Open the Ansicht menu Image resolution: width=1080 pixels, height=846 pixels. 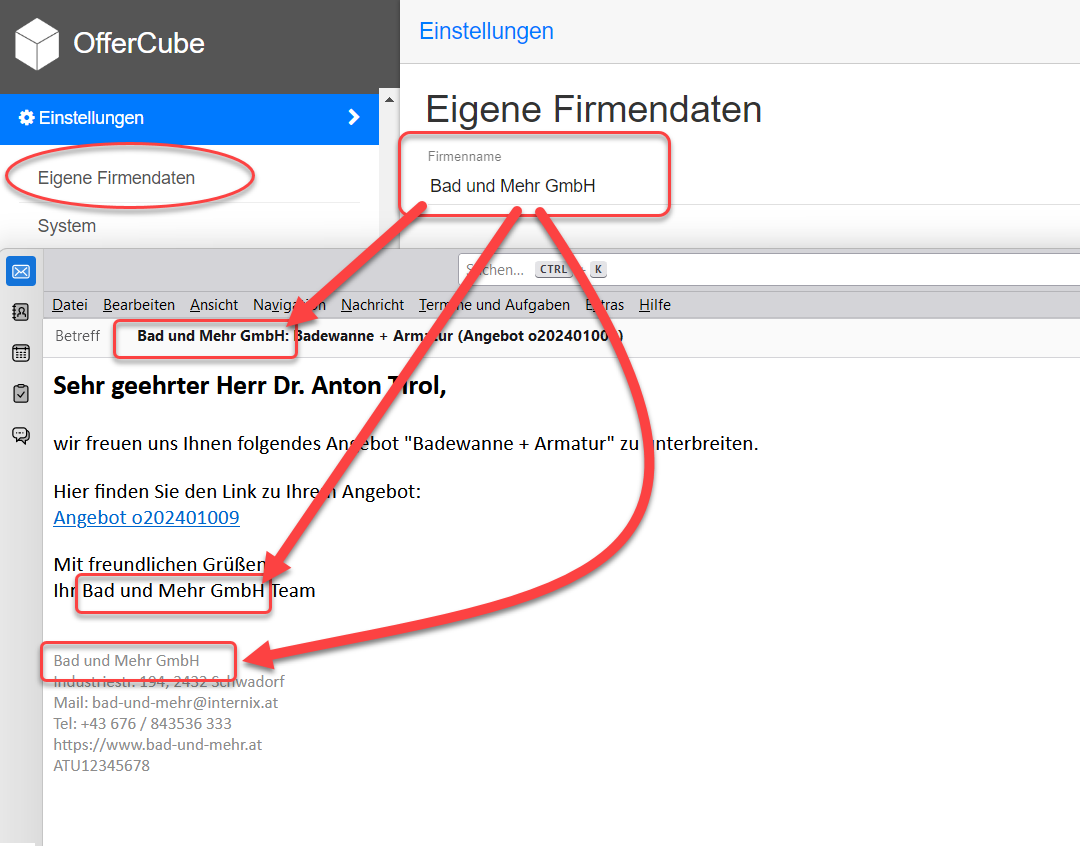click(214, 305)
